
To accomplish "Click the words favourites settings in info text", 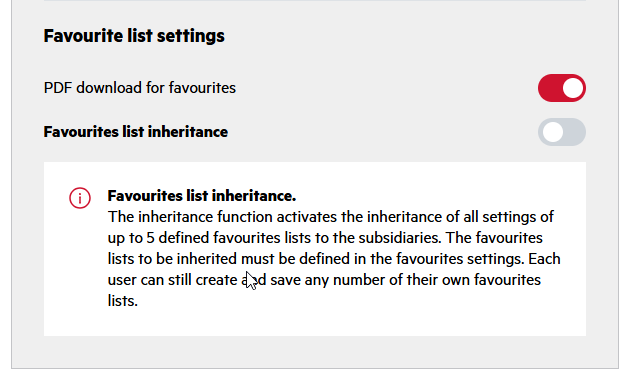I will [x=459, y=259].
